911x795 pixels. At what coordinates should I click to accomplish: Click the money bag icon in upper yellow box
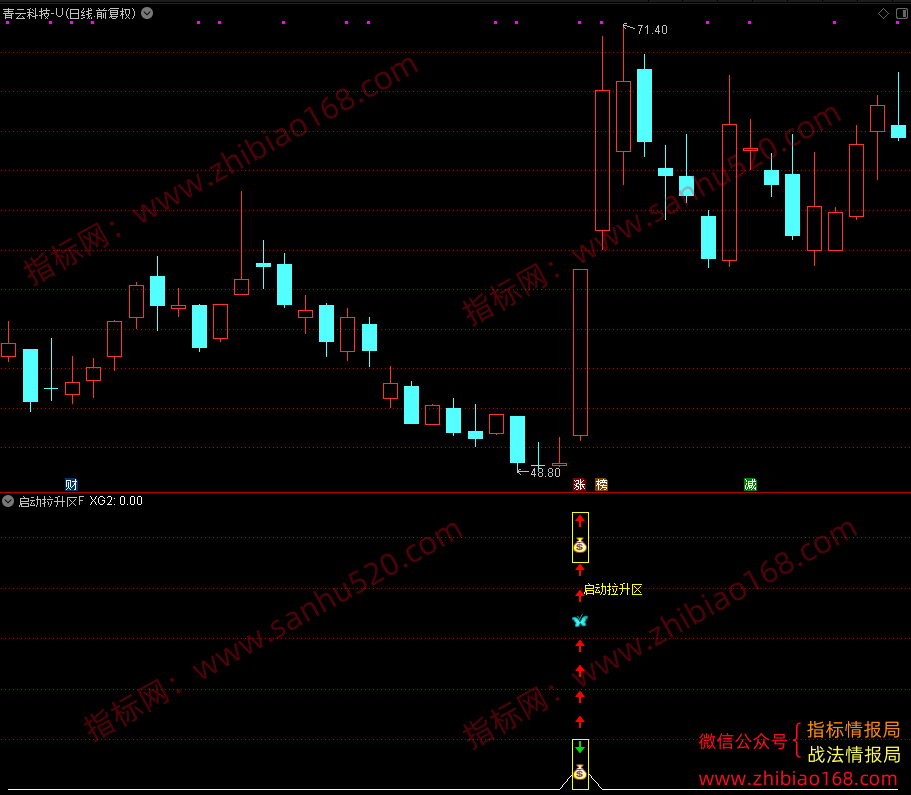(580, 545)
